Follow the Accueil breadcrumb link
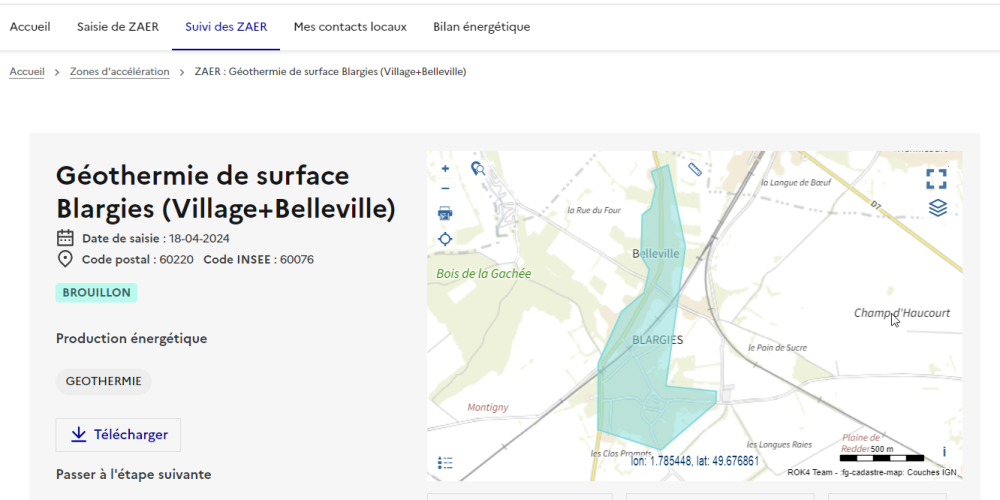Image resolution: width=1000 pixels, height=500 pixels. coord(27,72)
